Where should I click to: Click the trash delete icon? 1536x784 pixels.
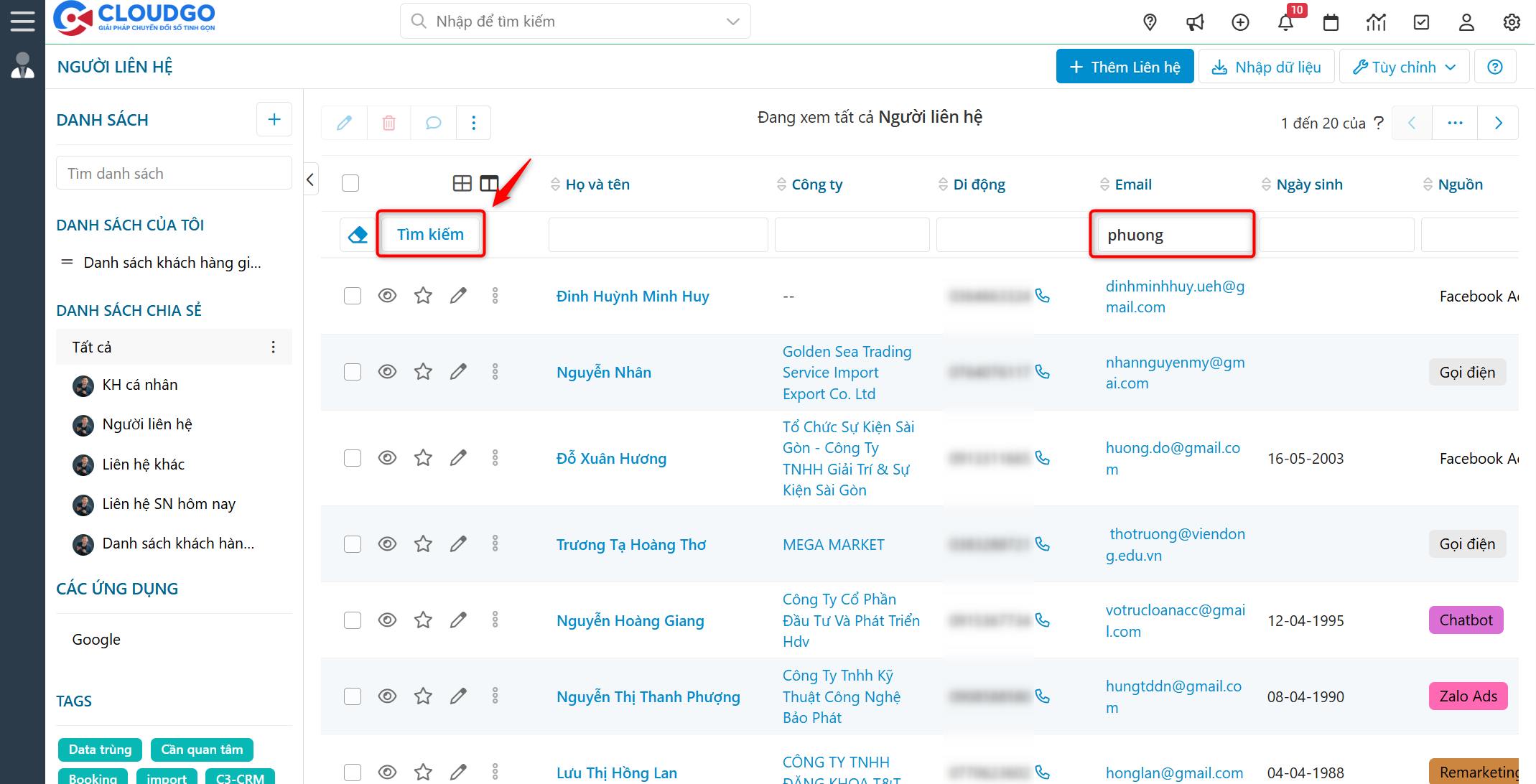[x=388, y=123]
